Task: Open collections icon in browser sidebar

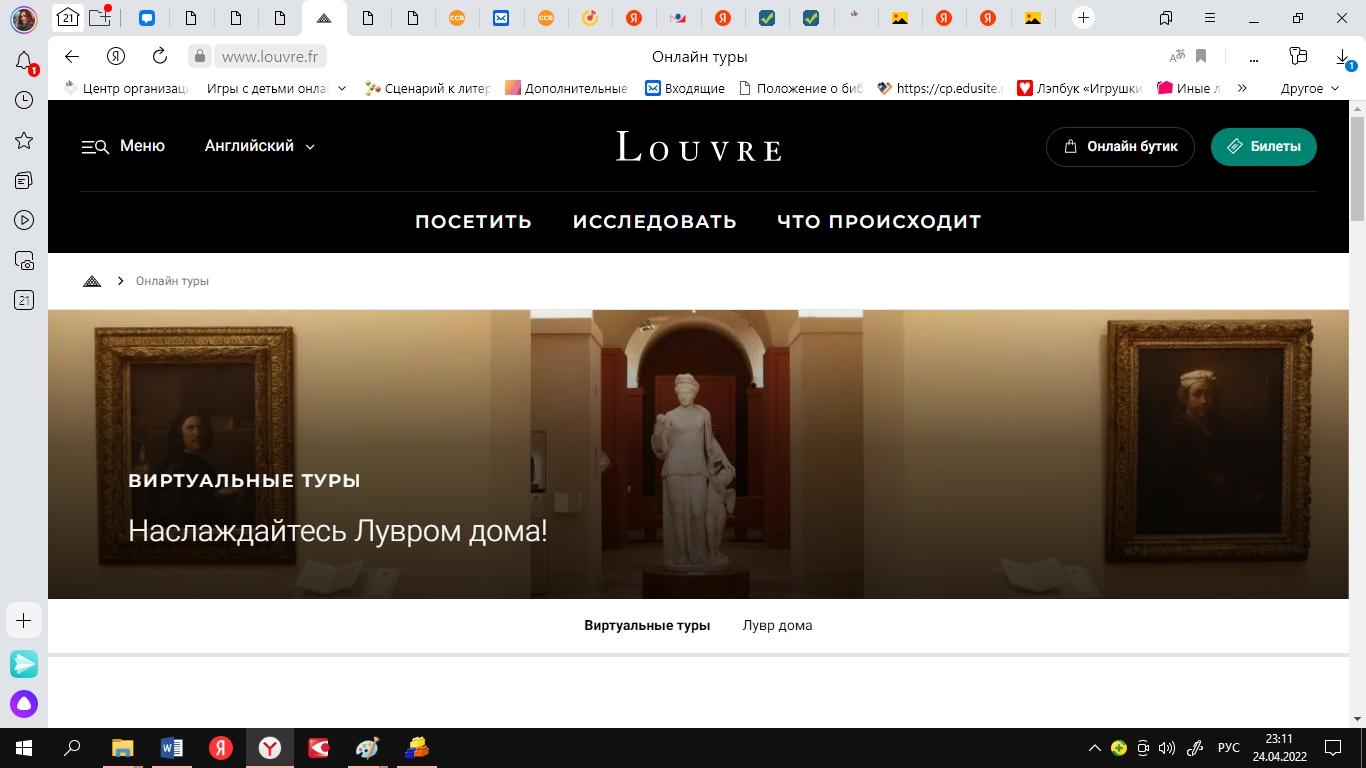Action: click(x=24, y=180)
